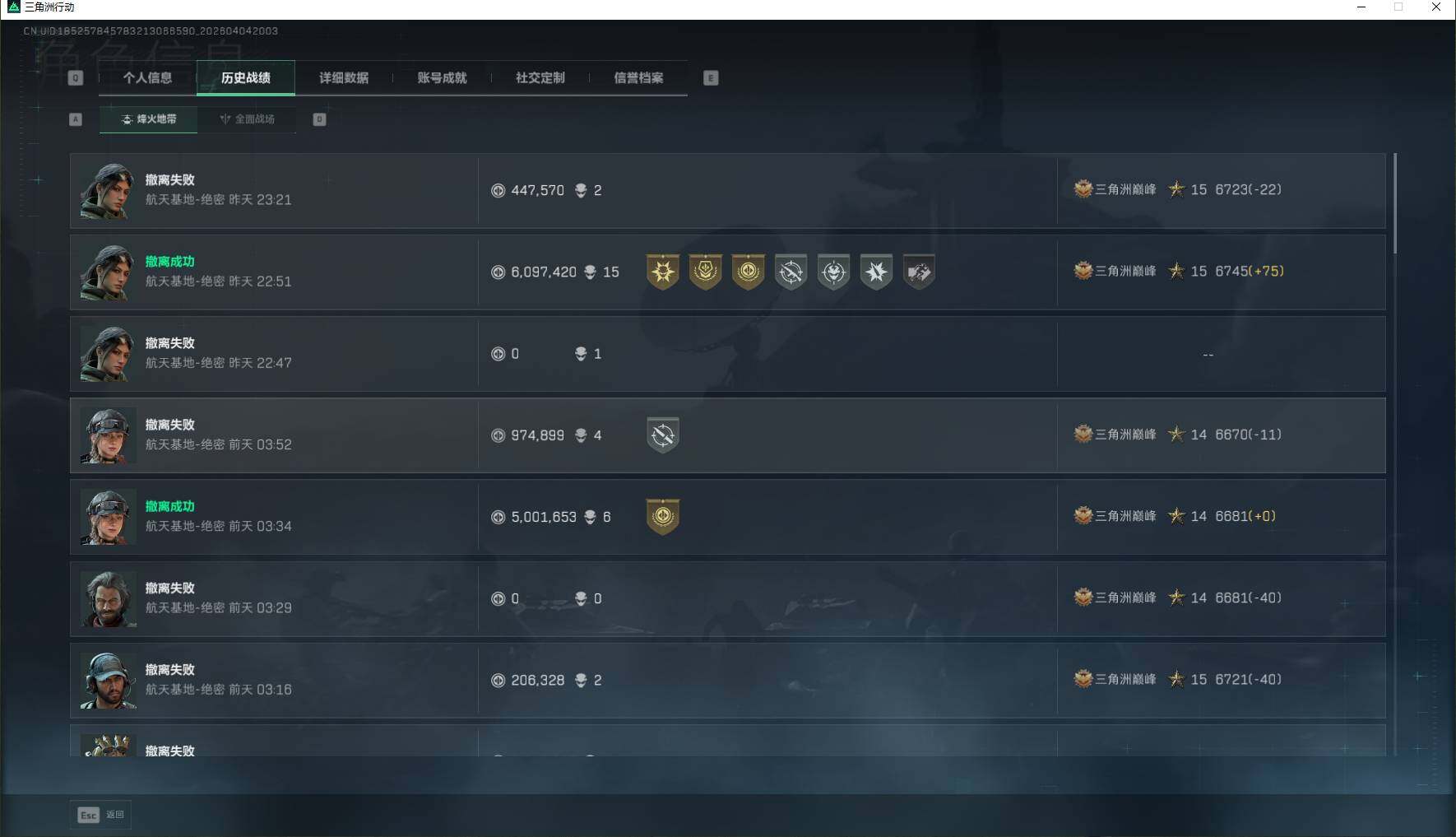Image resolution: width=1456 pixels, height=837 pixels.
Task: Open the 个人信息 tab
Action: coord(147,78)
